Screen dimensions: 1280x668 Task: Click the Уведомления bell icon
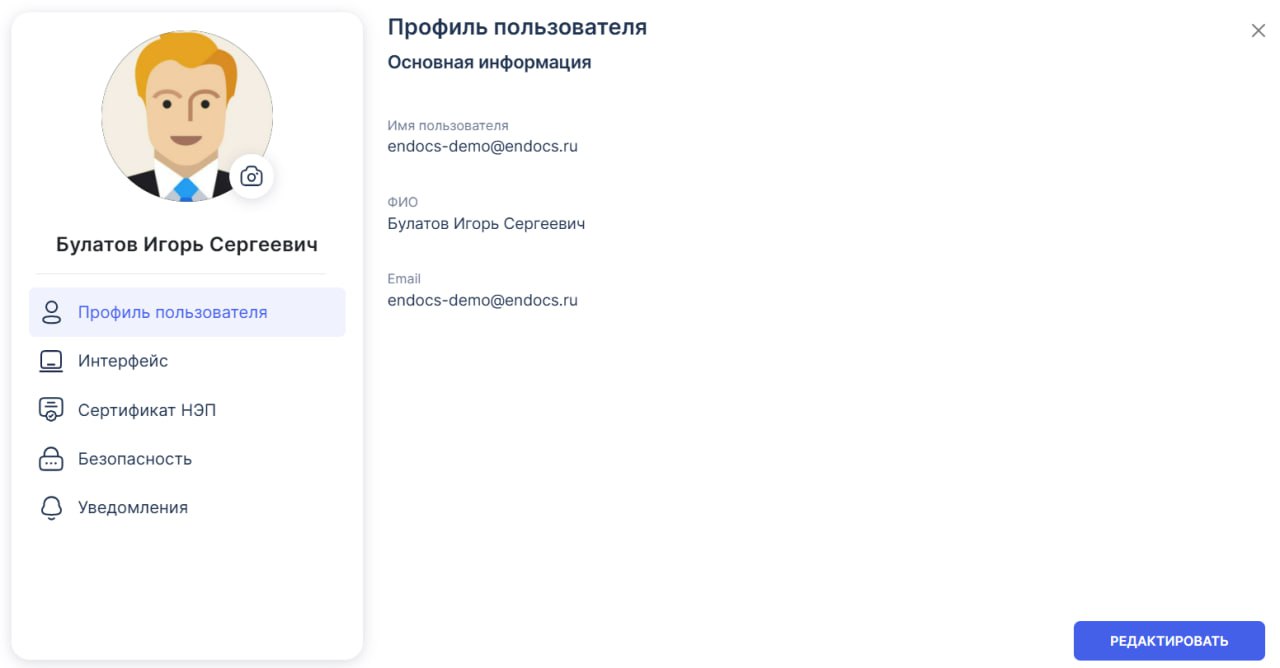pos(51,508)
